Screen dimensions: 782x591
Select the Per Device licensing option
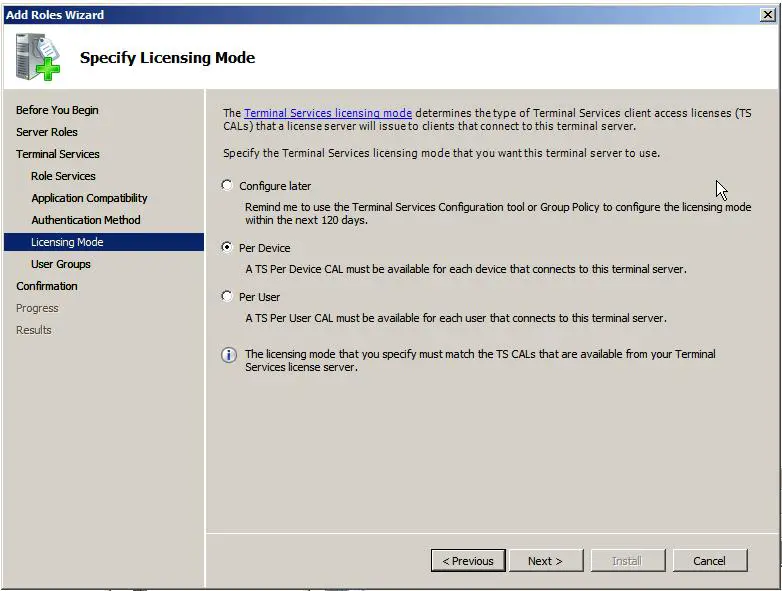pyautogui.click(x=228, y=247)
